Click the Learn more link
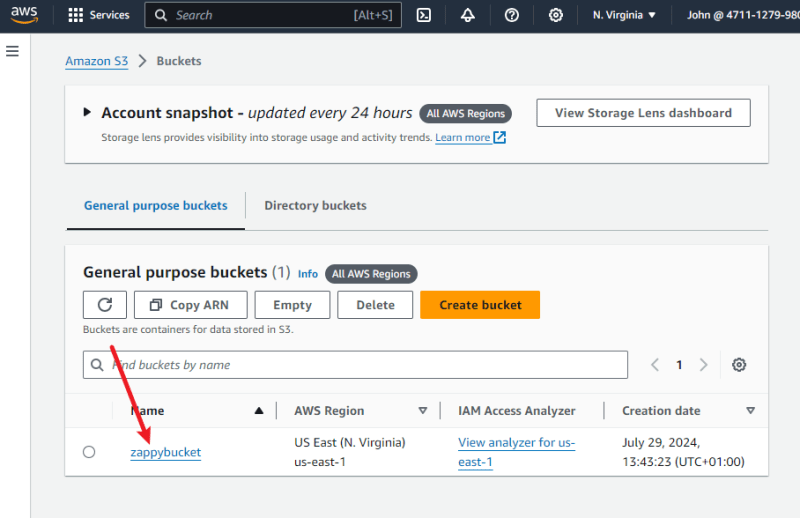The width and height of the screenshot is (800, 518). 463,137
